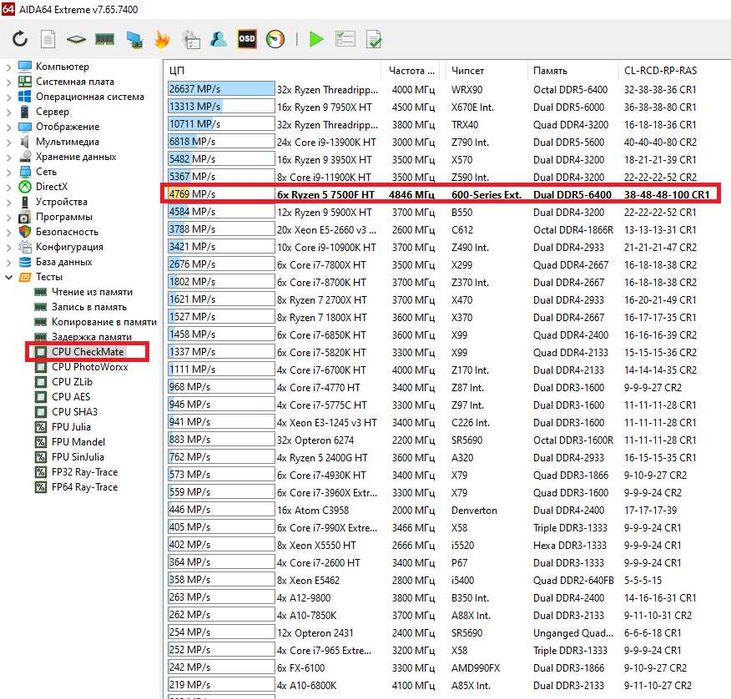
Task: Open the report wizard clipboard icon
Action: (x=191, y=40)
